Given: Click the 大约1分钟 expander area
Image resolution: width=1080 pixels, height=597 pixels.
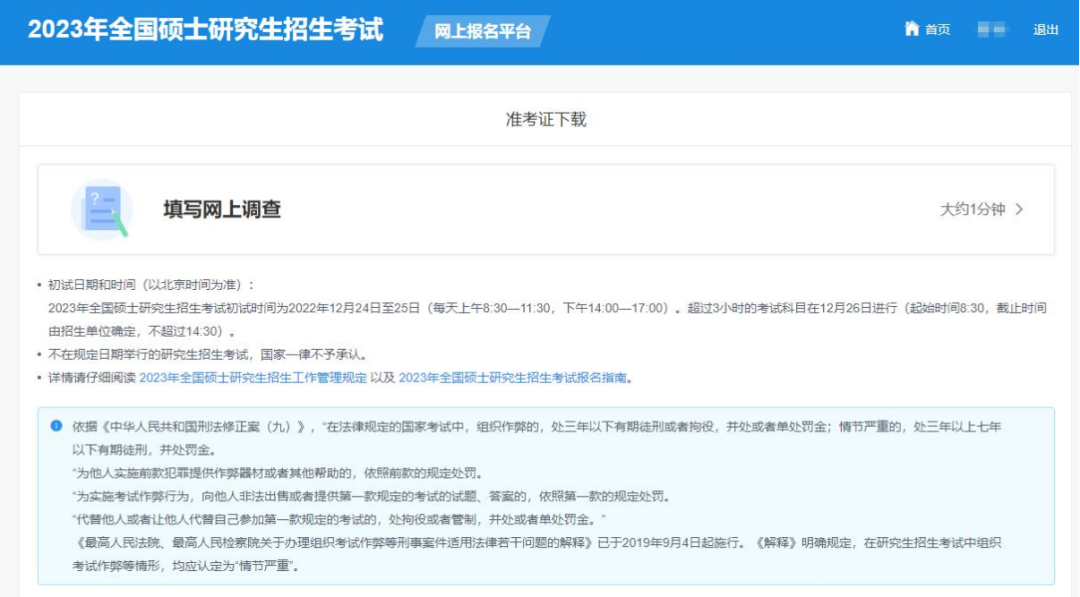Looking at the screenshot, I should click(973, 208).
